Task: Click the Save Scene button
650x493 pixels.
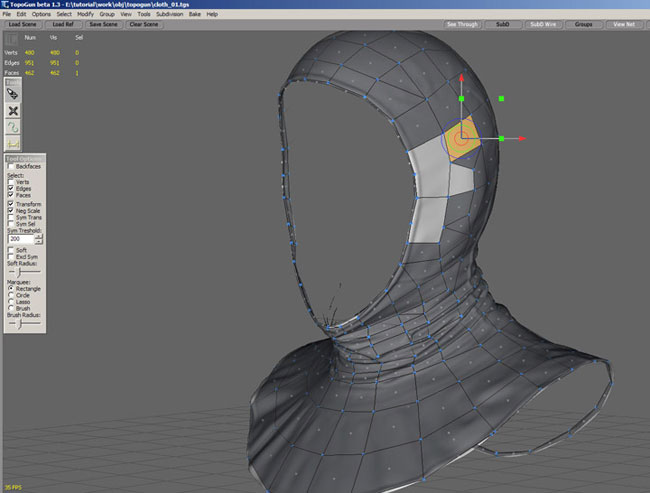Action: [x=104, y=24]
